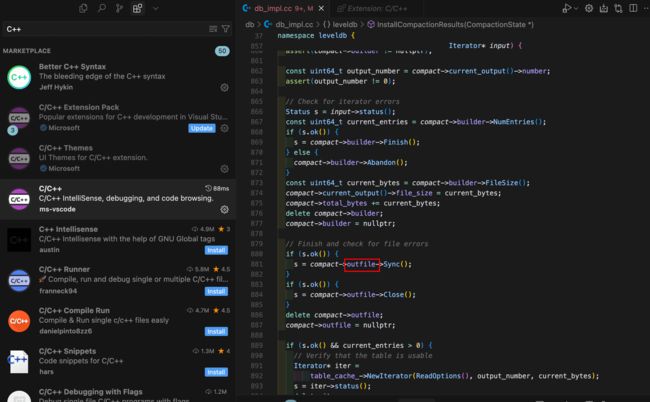The width and height of the screenshot is (650, 402).
Task: Select the C/C++ Themes title
Action: point(66,148)
